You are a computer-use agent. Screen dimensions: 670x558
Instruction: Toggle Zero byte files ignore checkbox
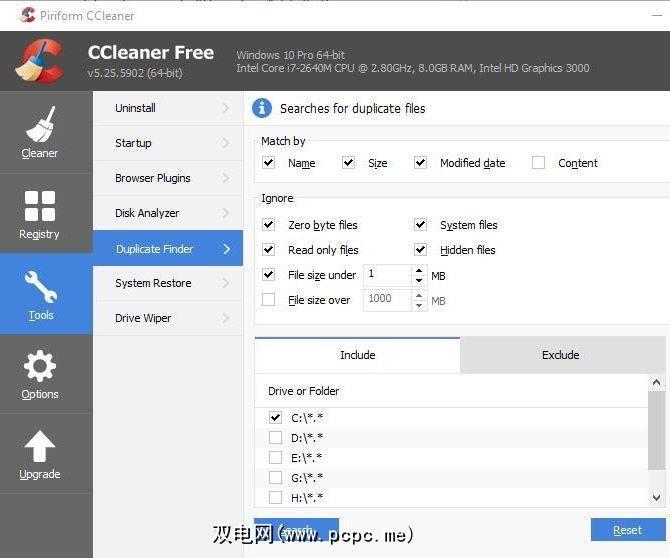[268, 224]
